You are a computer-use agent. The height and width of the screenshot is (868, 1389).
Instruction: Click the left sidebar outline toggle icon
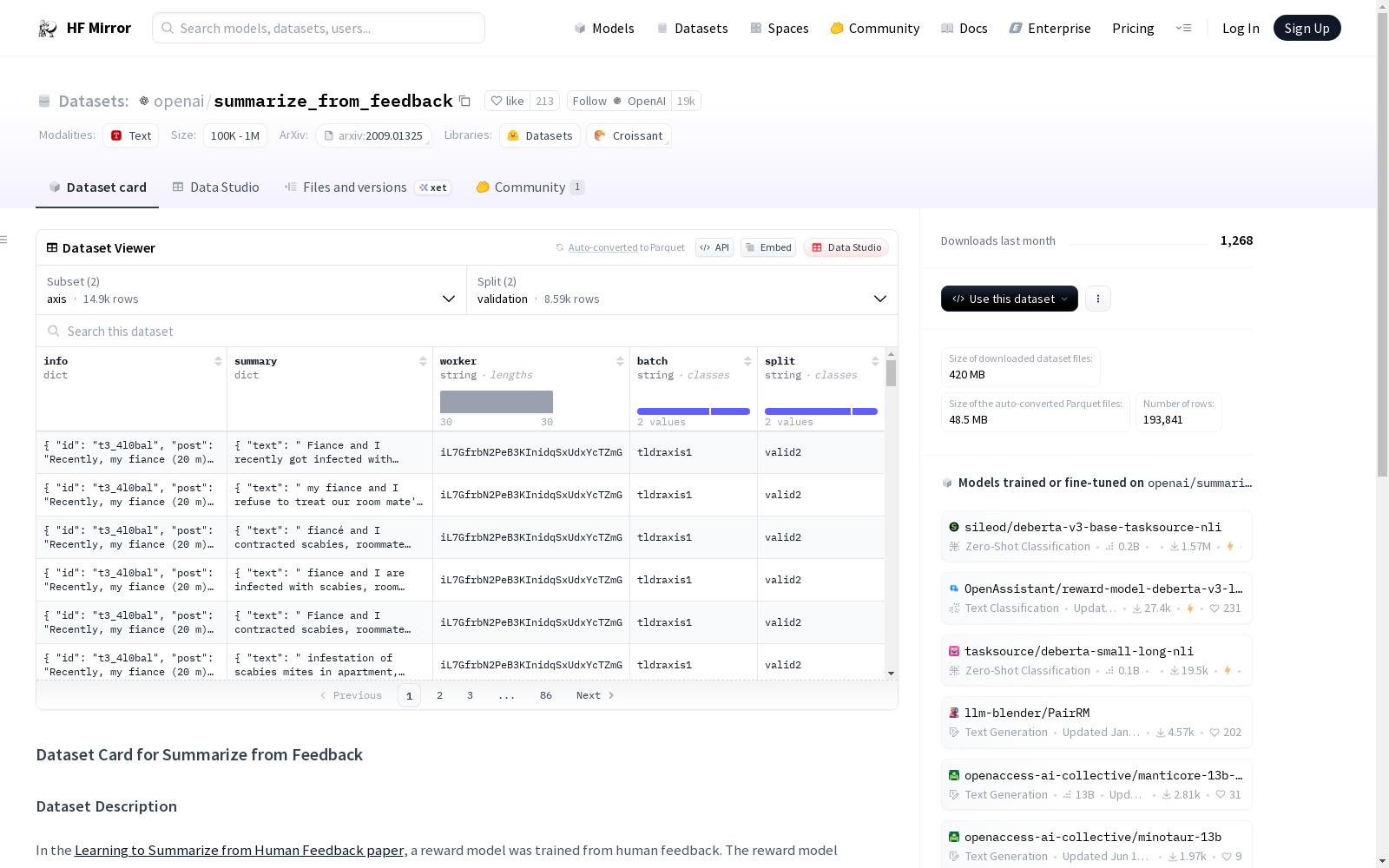coord(4,240)
